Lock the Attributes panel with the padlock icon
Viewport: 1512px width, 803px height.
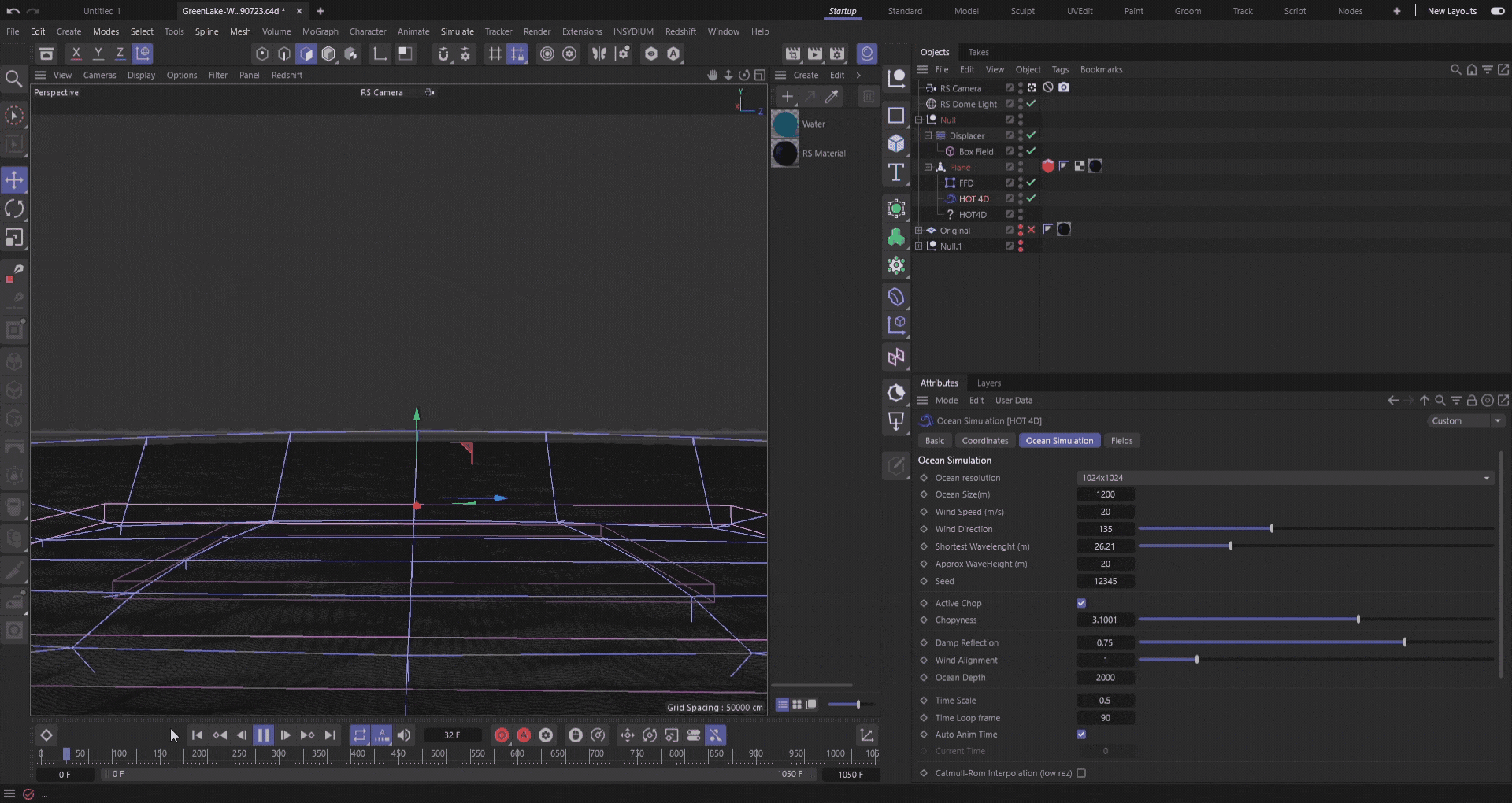[1471, 401]
